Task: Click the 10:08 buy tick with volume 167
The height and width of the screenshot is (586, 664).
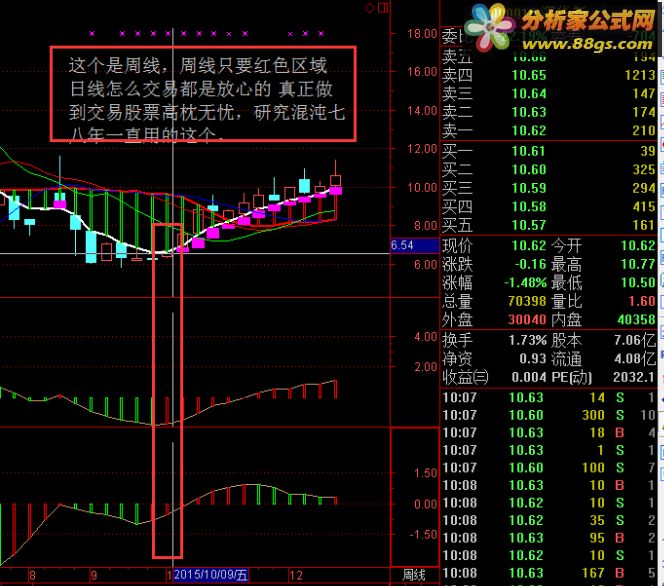Action: (x=549, y=573)
